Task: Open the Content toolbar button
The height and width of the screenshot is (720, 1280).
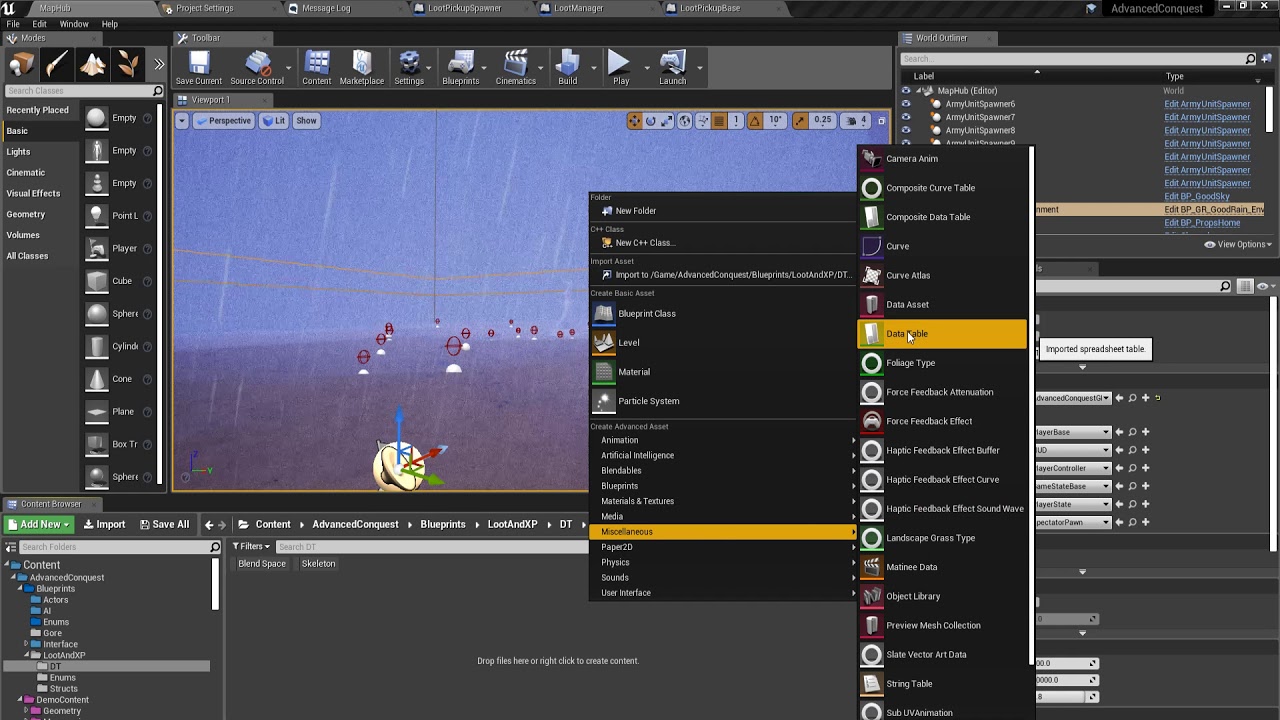Action: 317,68
